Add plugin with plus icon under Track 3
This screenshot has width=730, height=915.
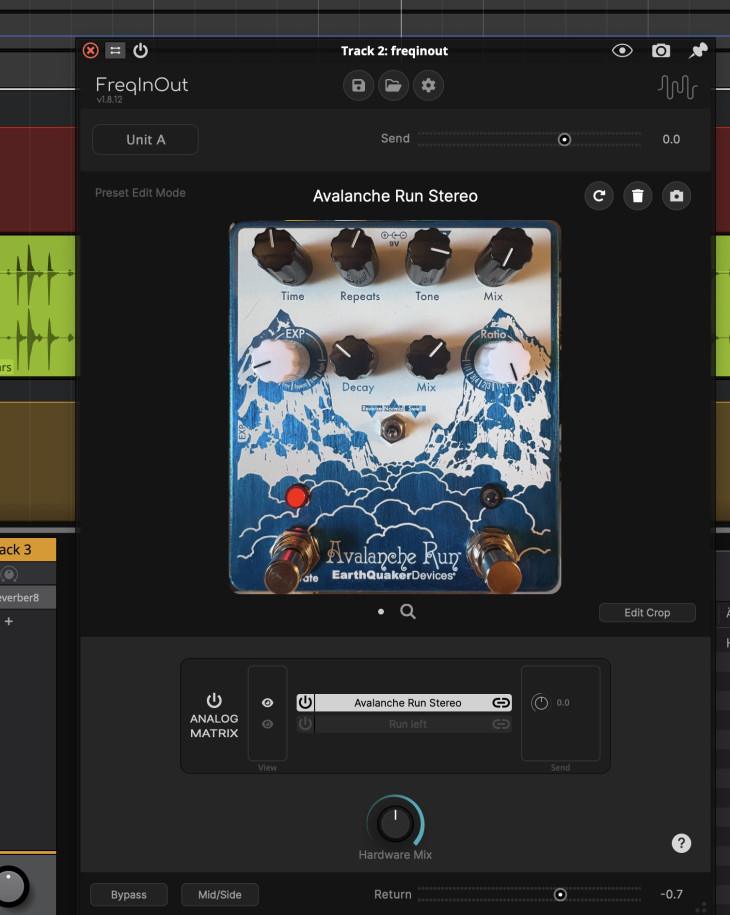(x=9, y=621)
